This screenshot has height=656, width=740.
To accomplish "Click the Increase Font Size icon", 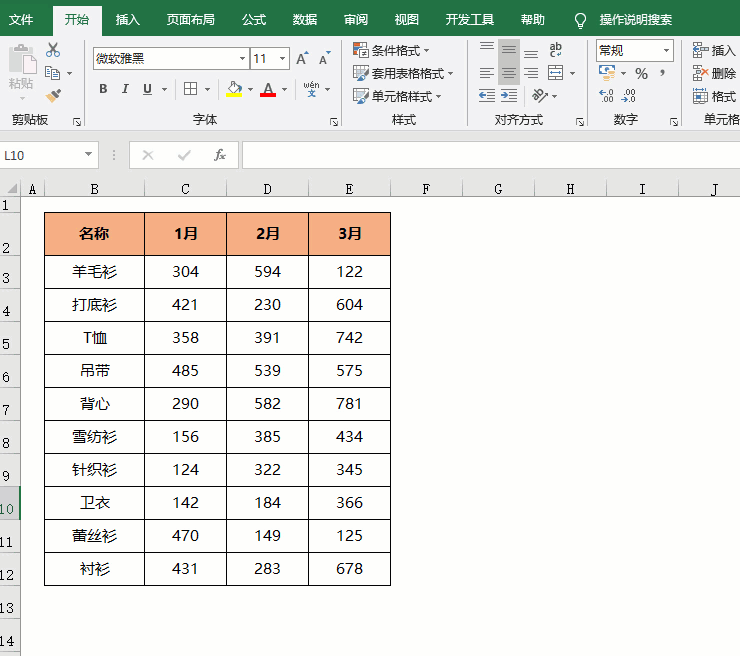I will pos(303,59).
